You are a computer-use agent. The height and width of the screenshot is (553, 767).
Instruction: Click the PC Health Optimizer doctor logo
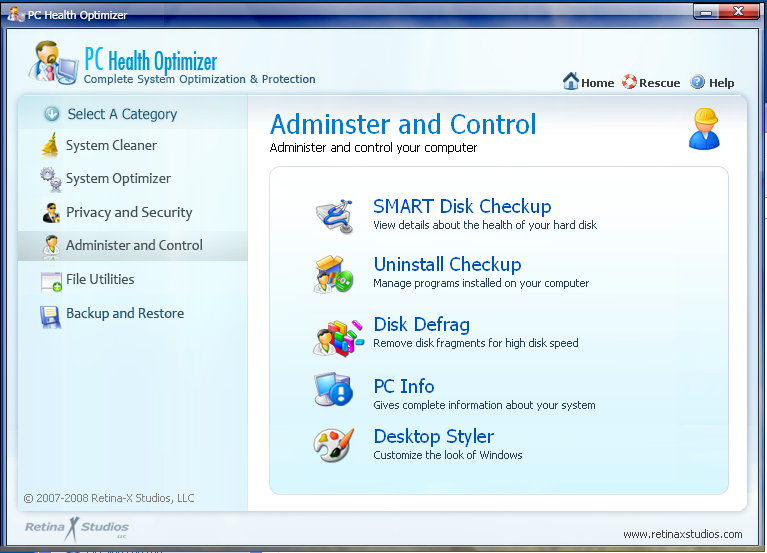tap(53, 62)
